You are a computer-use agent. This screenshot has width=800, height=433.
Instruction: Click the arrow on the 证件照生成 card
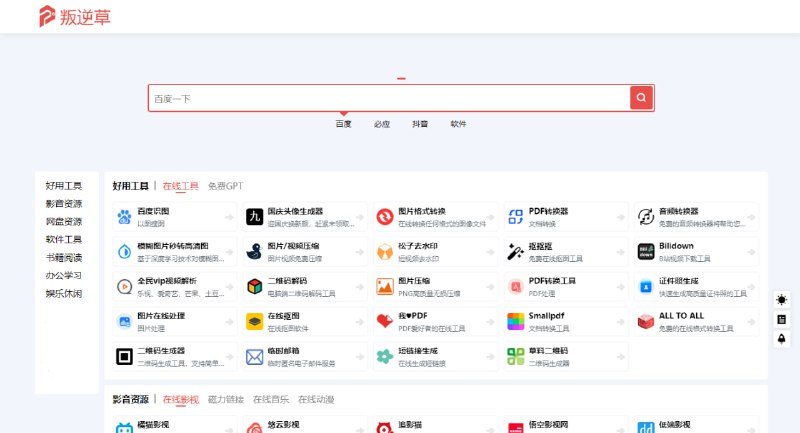pyautogui.click(x=751, y=287)
